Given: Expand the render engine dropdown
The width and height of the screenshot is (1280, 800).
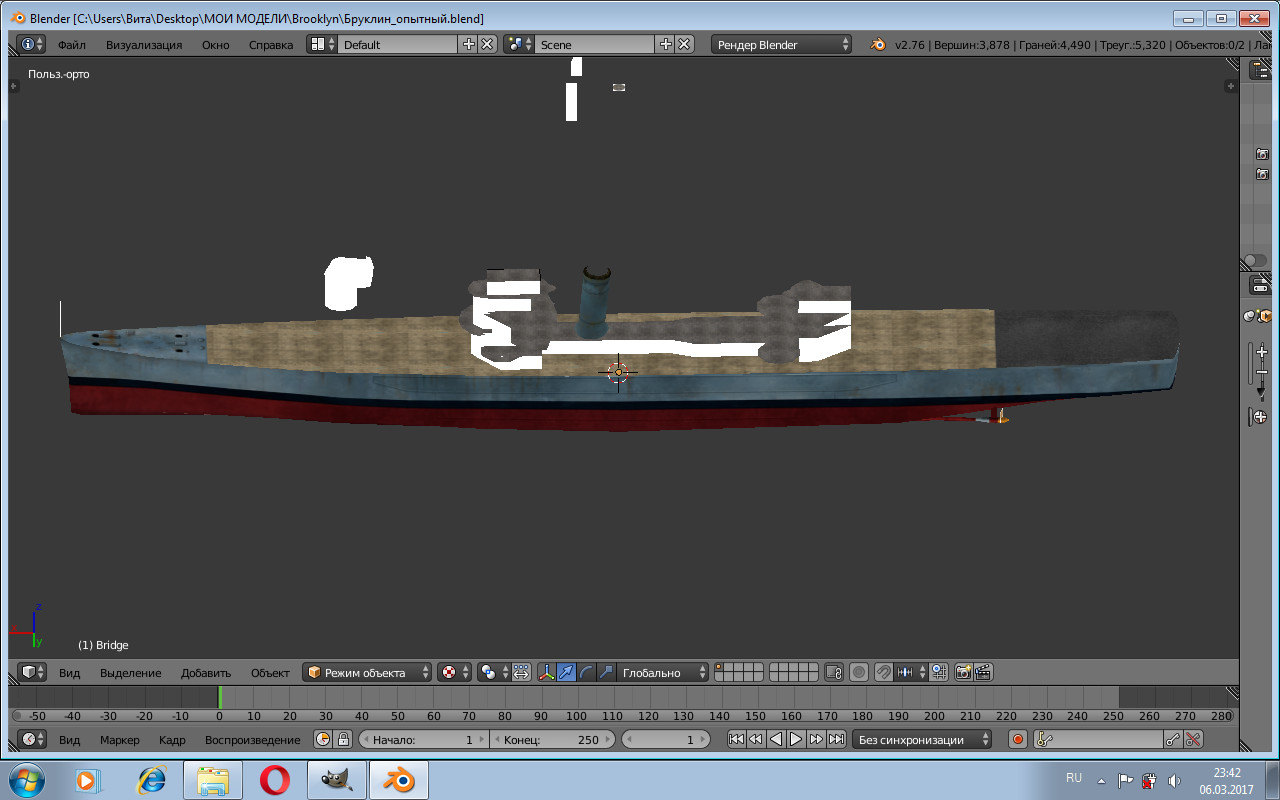Looking at the screenshot, I should coord(782,44).
